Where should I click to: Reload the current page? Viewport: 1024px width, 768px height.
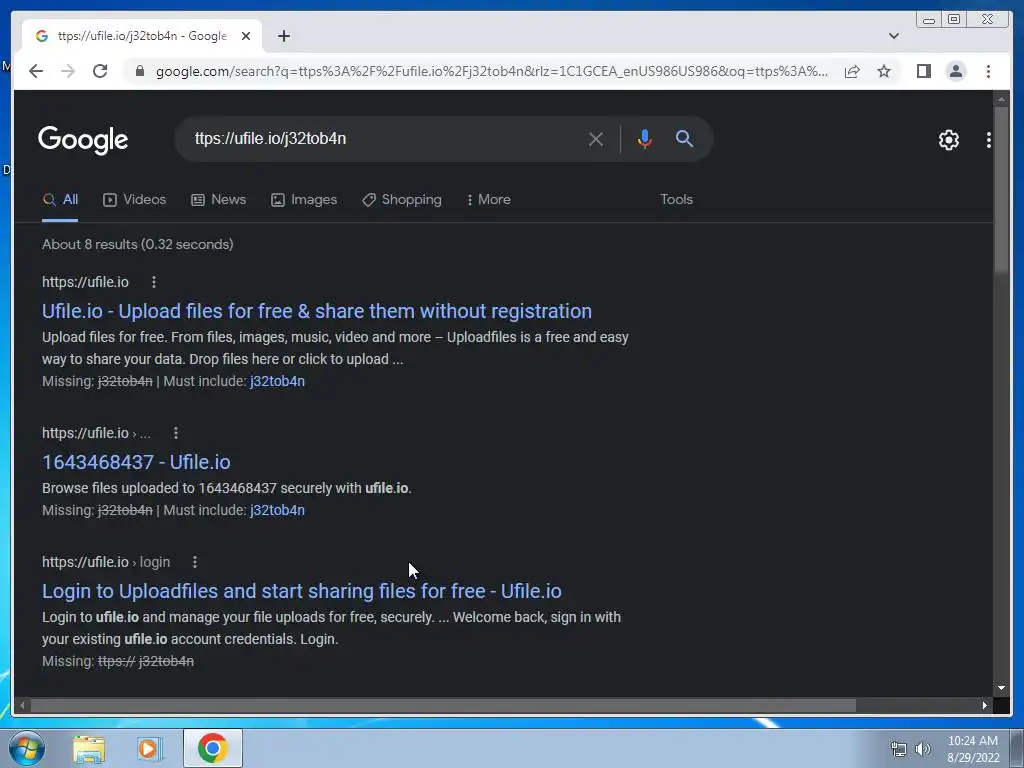coord(100,71)
